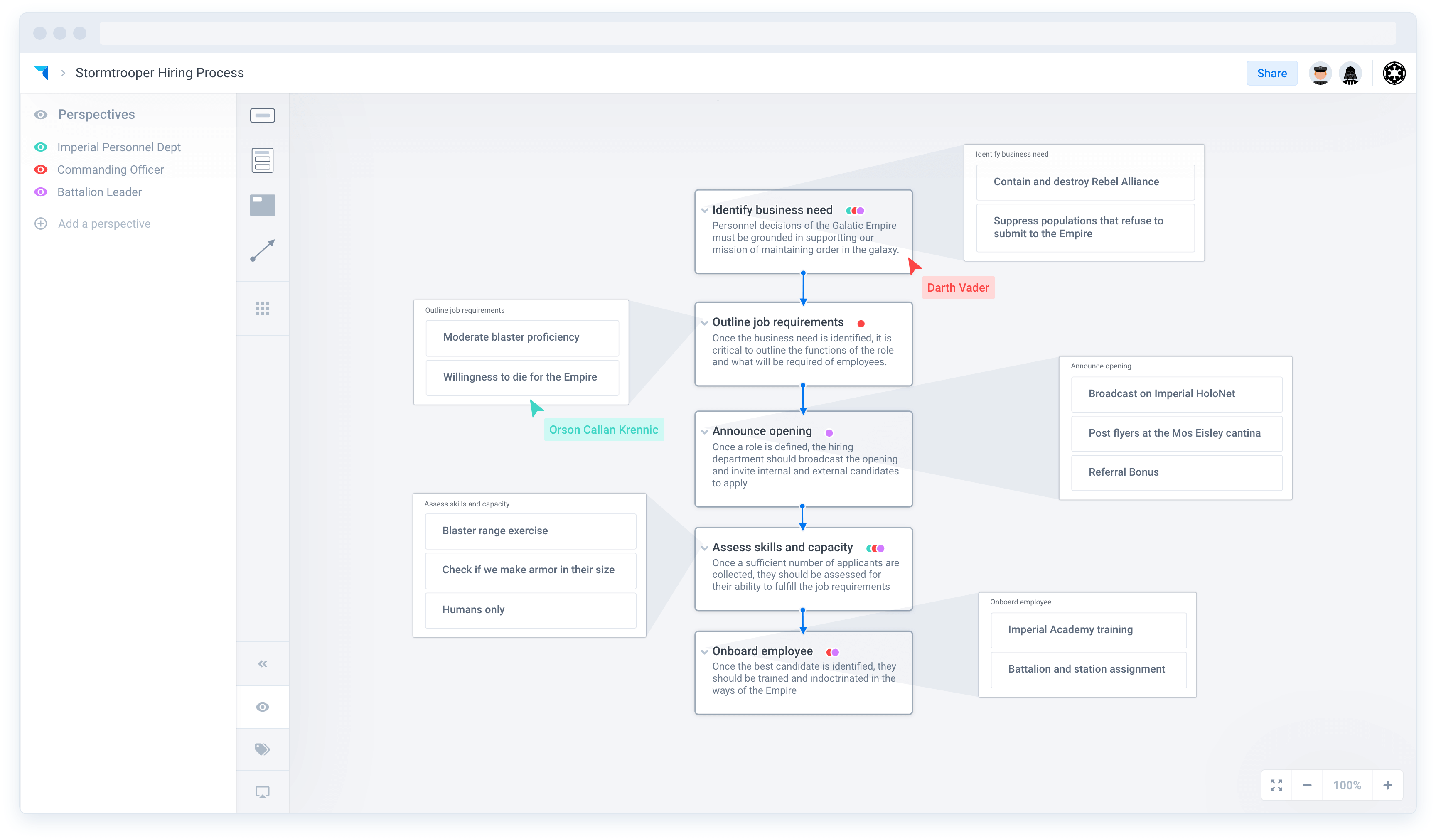Screen dimensions: 1436x840
Task: Collapse the sidebar with double chevron
Action: (x=262, y=663)
